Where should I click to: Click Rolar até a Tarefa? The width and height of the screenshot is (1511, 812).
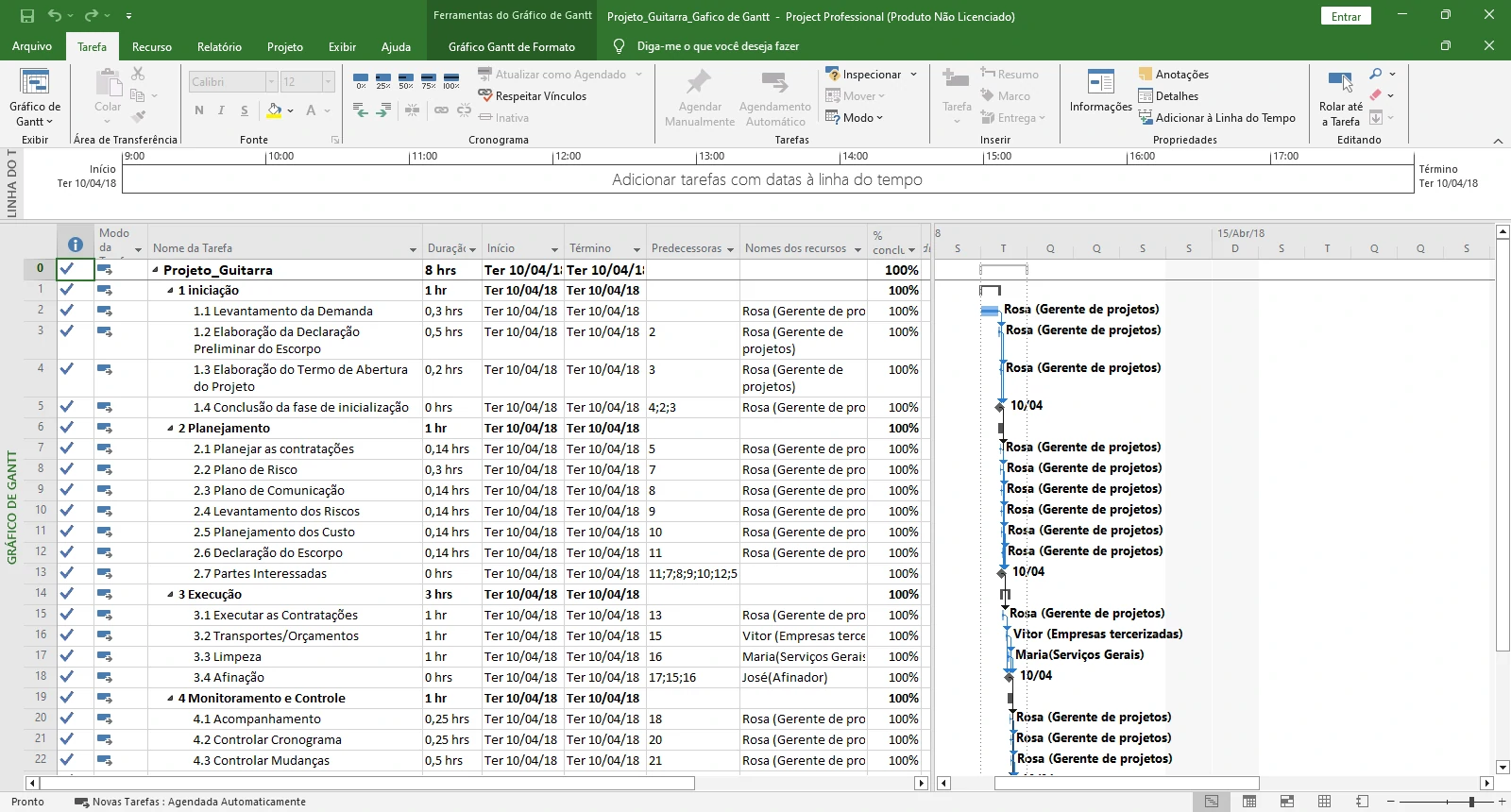coord(1341,98)
